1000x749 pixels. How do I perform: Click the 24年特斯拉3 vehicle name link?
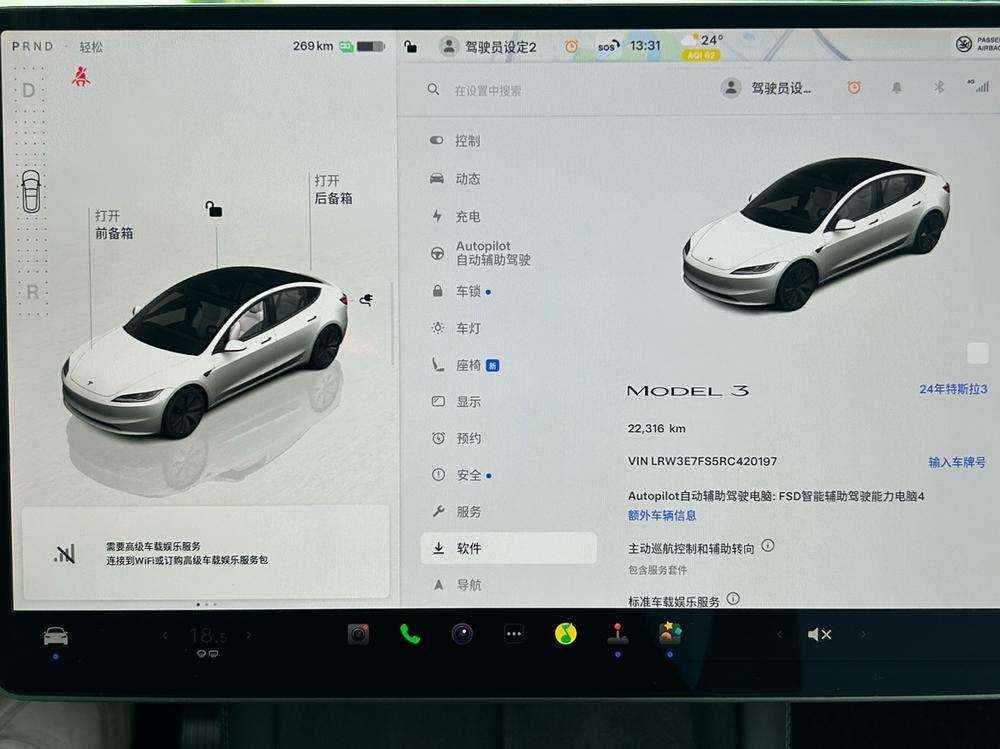[x=953, y=389]
